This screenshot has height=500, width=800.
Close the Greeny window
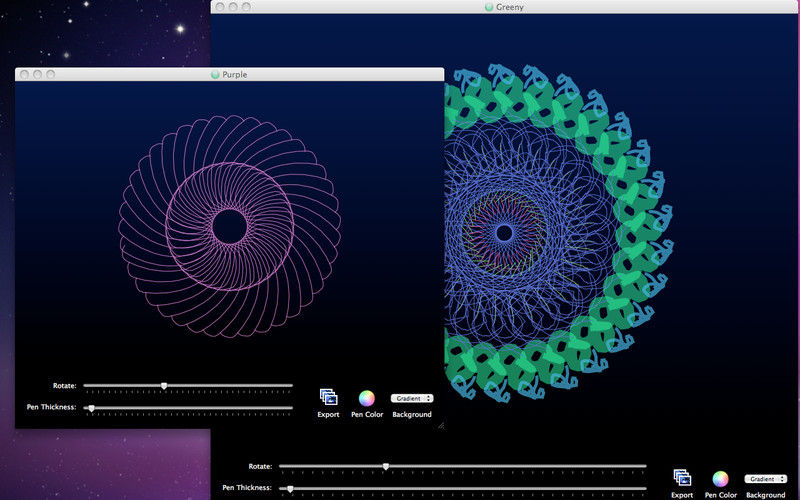click(x=220, y=7)
